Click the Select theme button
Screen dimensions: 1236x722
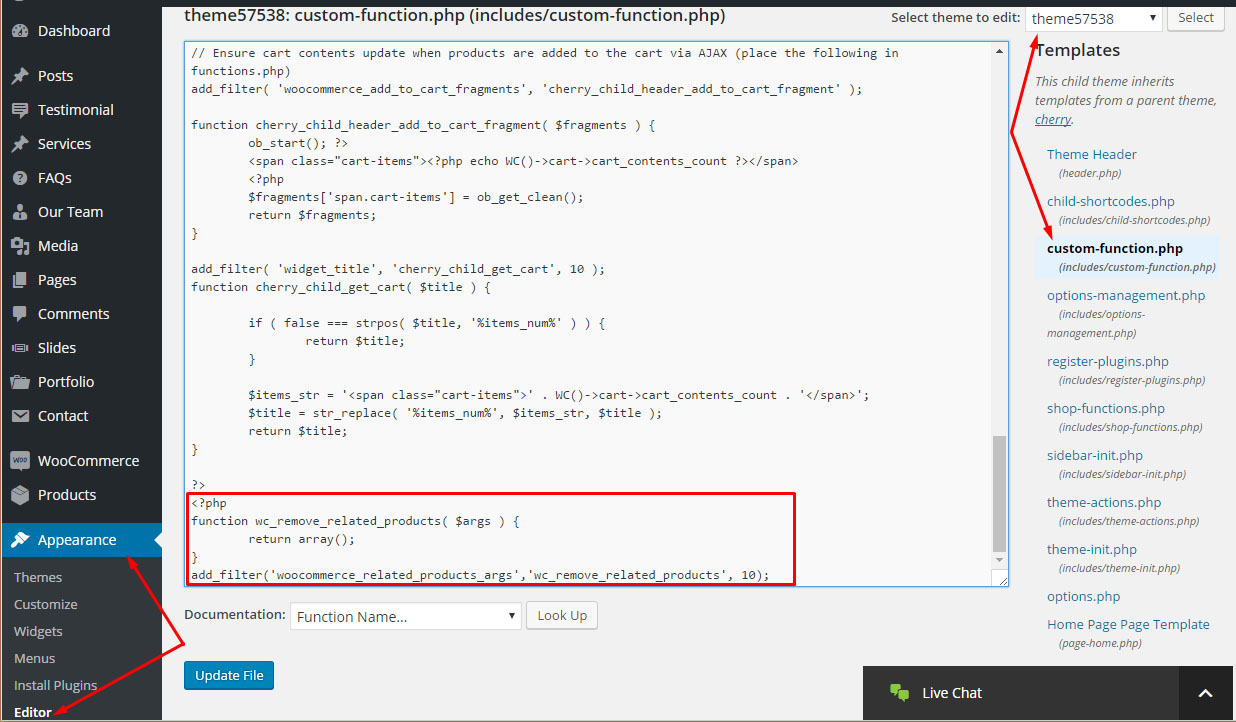[1196, 18]
